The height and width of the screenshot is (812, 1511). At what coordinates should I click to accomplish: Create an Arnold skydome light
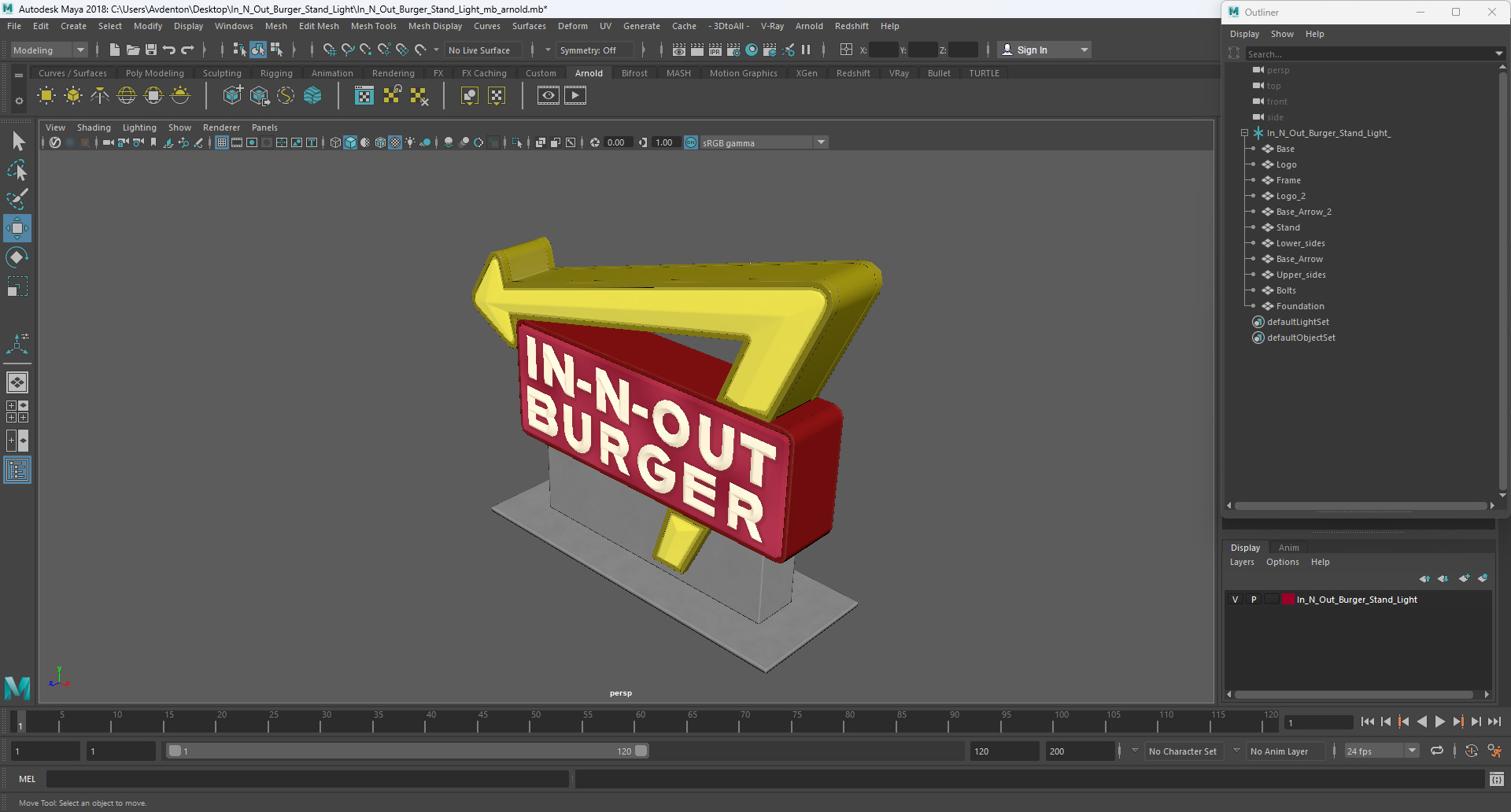click(127, 96)
